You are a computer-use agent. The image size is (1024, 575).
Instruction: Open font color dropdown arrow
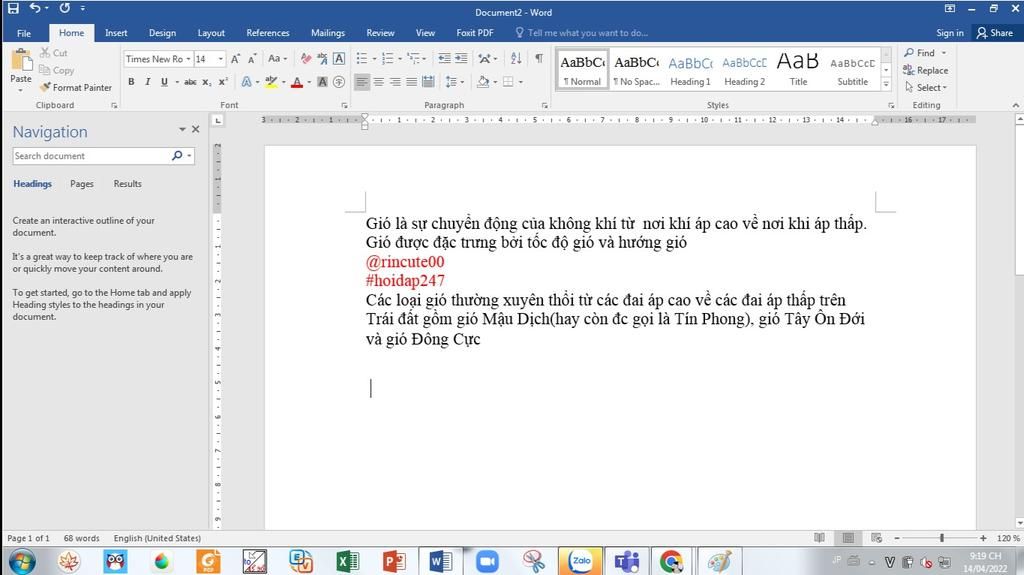pos(309,82)
